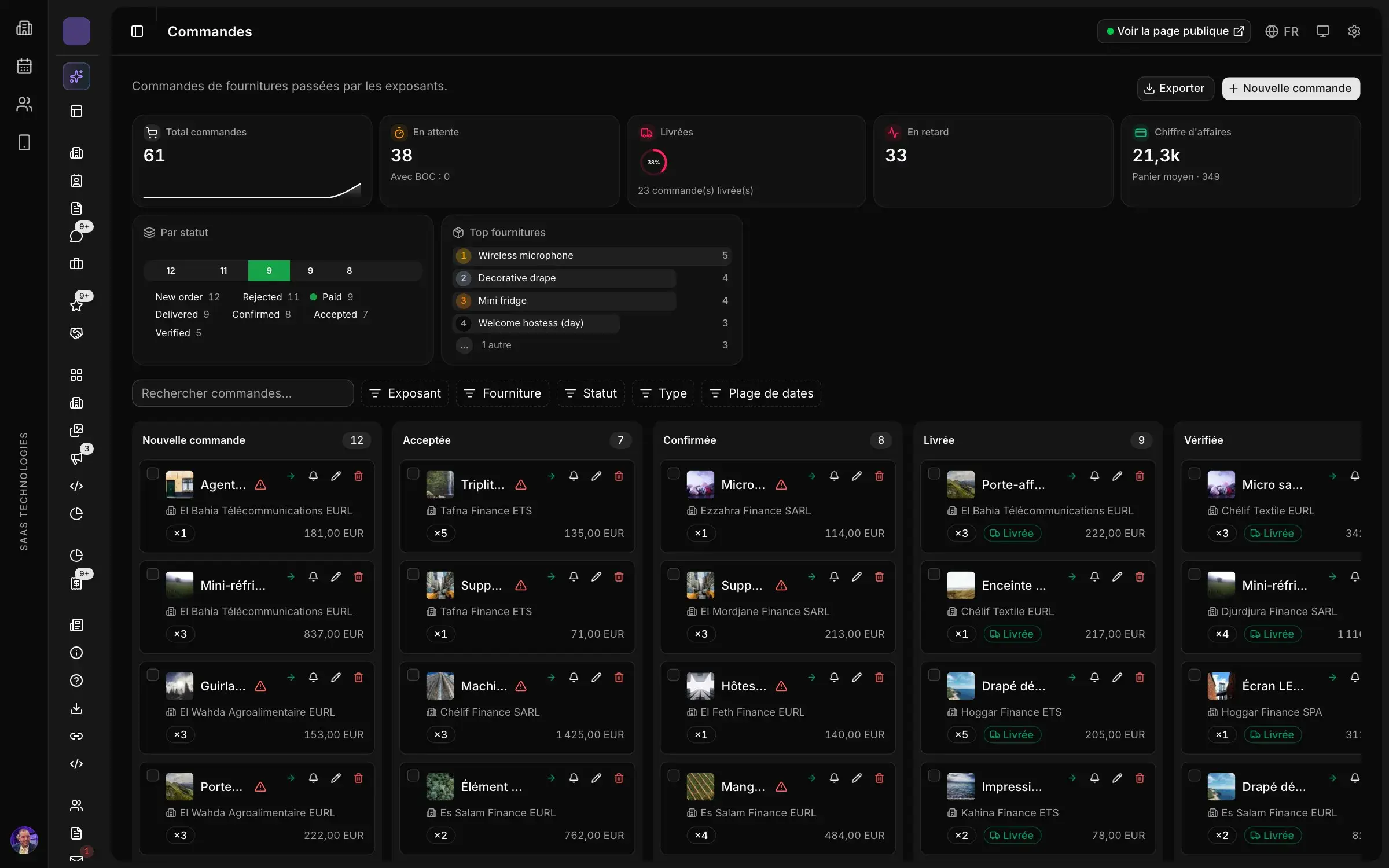
Task: Create a Nouvelle commande
Action: [1291, 89]
